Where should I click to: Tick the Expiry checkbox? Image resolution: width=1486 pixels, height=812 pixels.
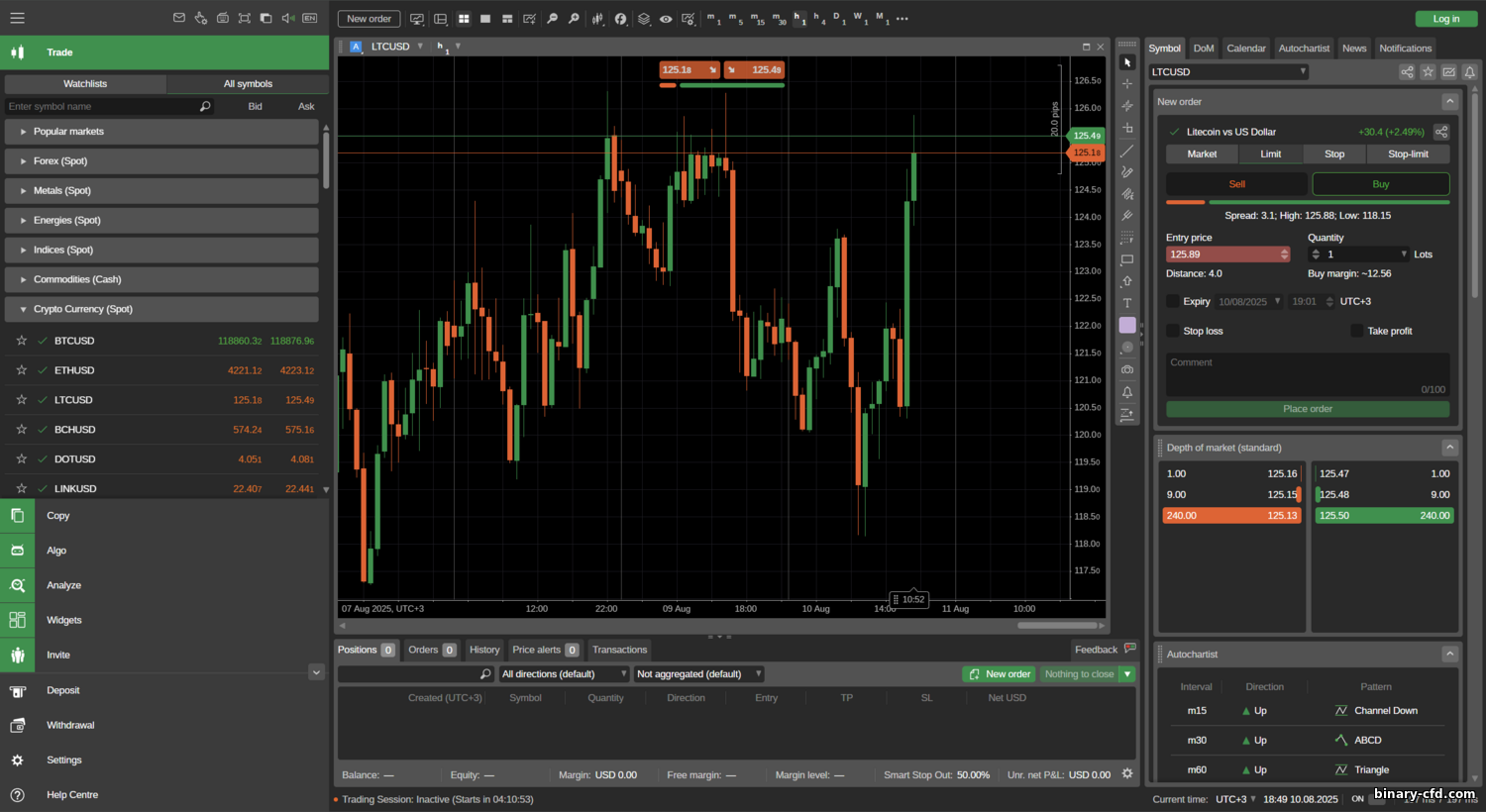click(x=1173, y=301)
